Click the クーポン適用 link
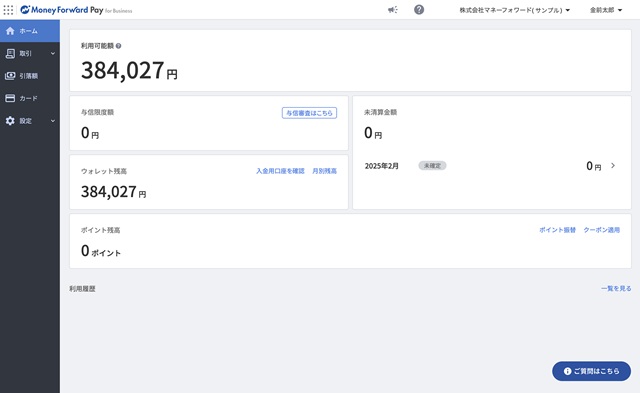This screenshot has width=640, height=393. coord(602,230)
